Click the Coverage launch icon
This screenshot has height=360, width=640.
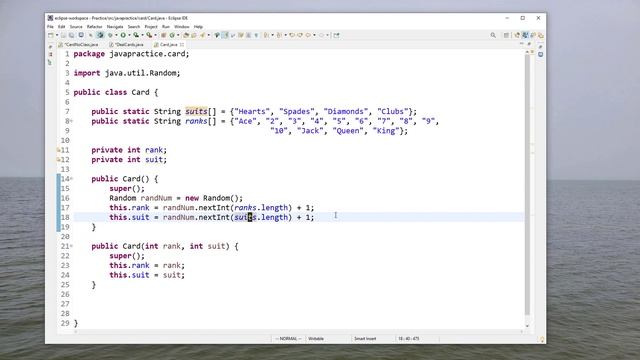(136, 35)
